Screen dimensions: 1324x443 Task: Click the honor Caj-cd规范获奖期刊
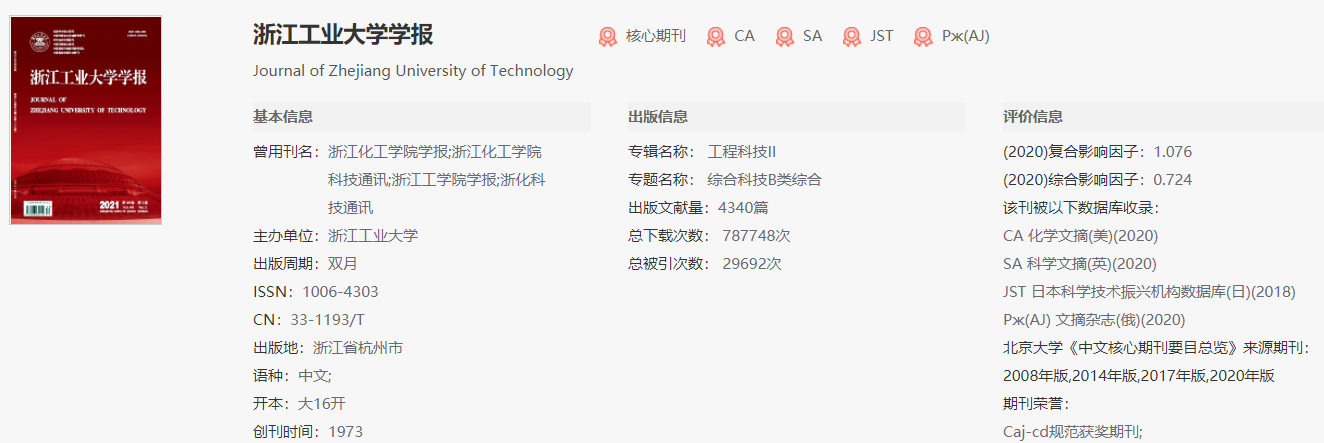click(1073, 432)
